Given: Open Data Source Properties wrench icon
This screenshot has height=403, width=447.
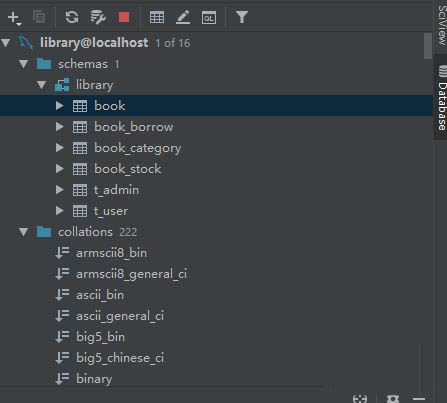Looking at the screenshot, I should coord(98,17).
